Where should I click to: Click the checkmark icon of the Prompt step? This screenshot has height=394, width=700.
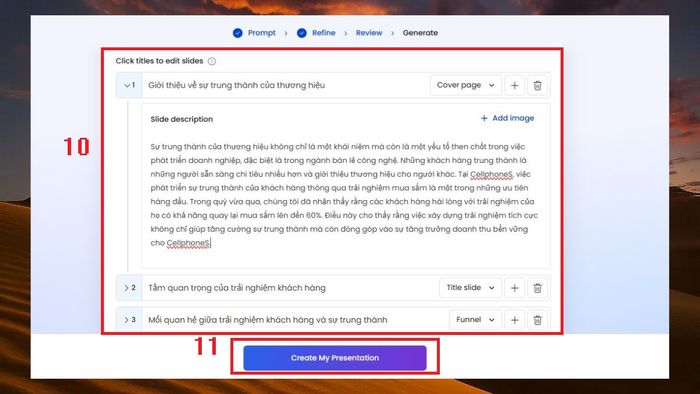[238, 33]
